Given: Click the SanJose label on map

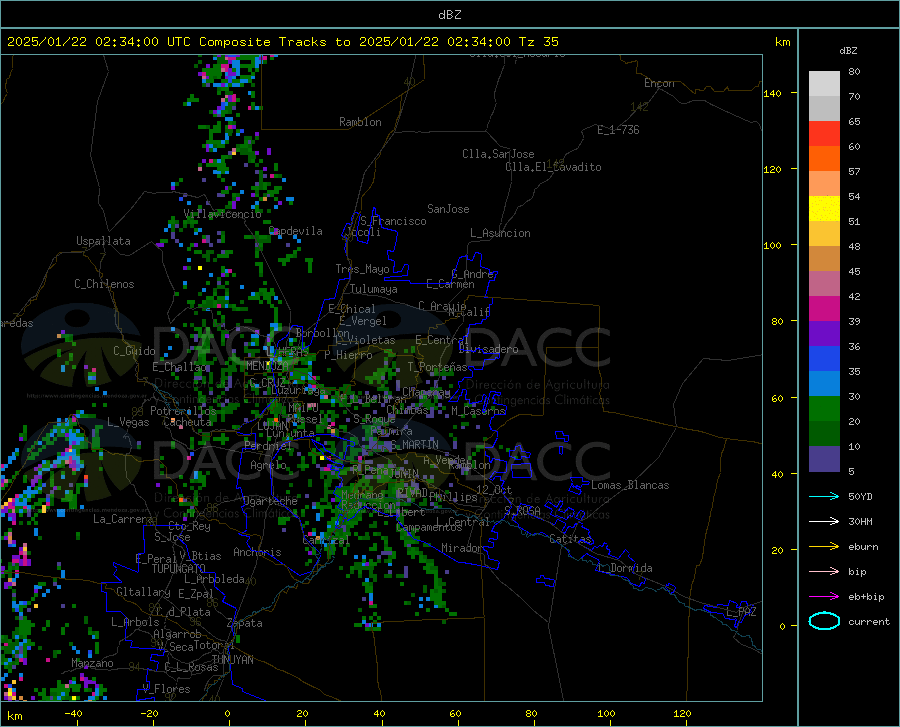Looking at the screenshot, I should point(448,209).
